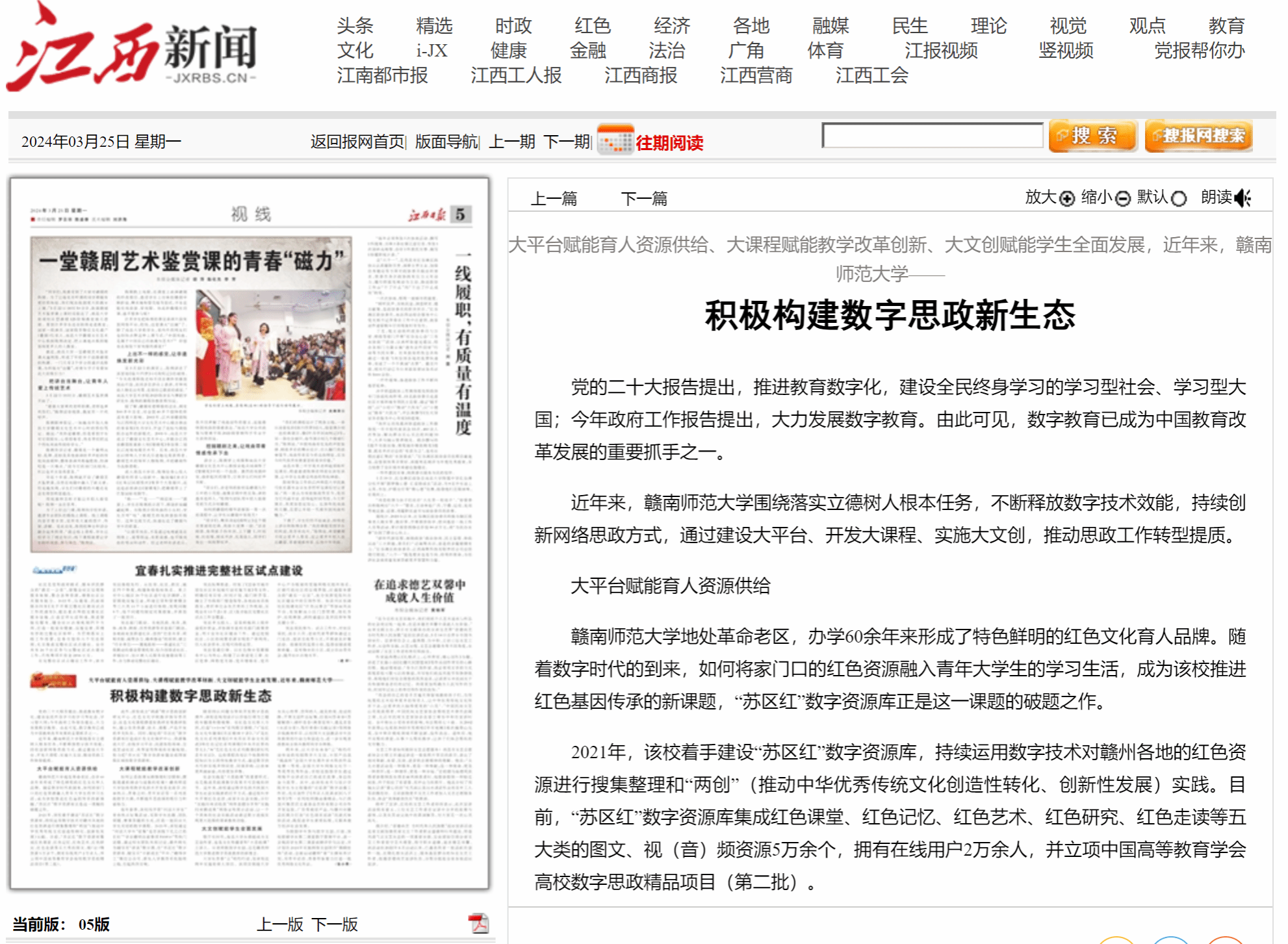Image resolution: width=1288 pixels, height=944 pixels.
Task: Click the 缩小 zoom-out icon
Action: 1123,198
